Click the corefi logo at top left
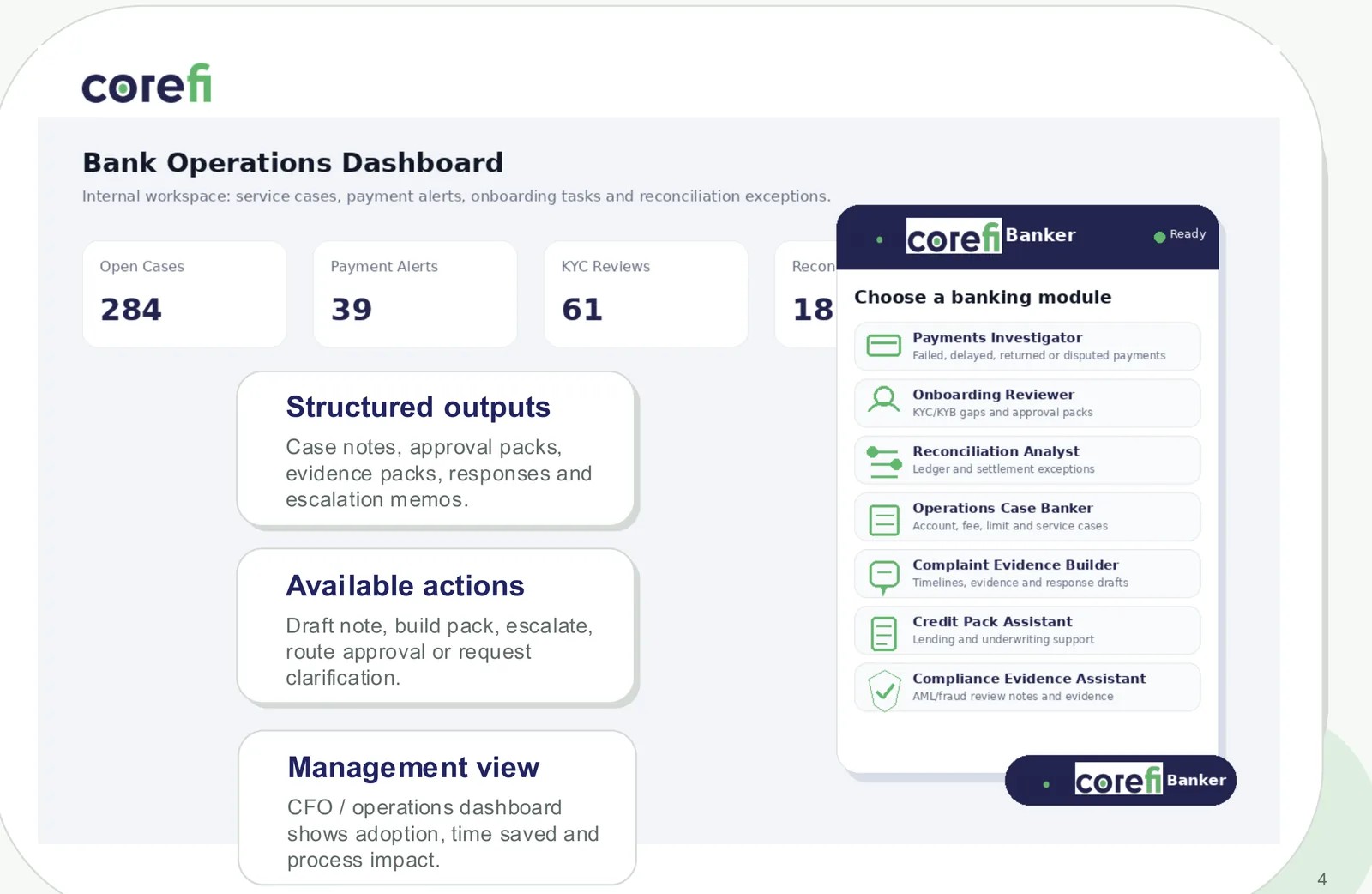The height and width of the screenshot is (894, 1372). 147,83
